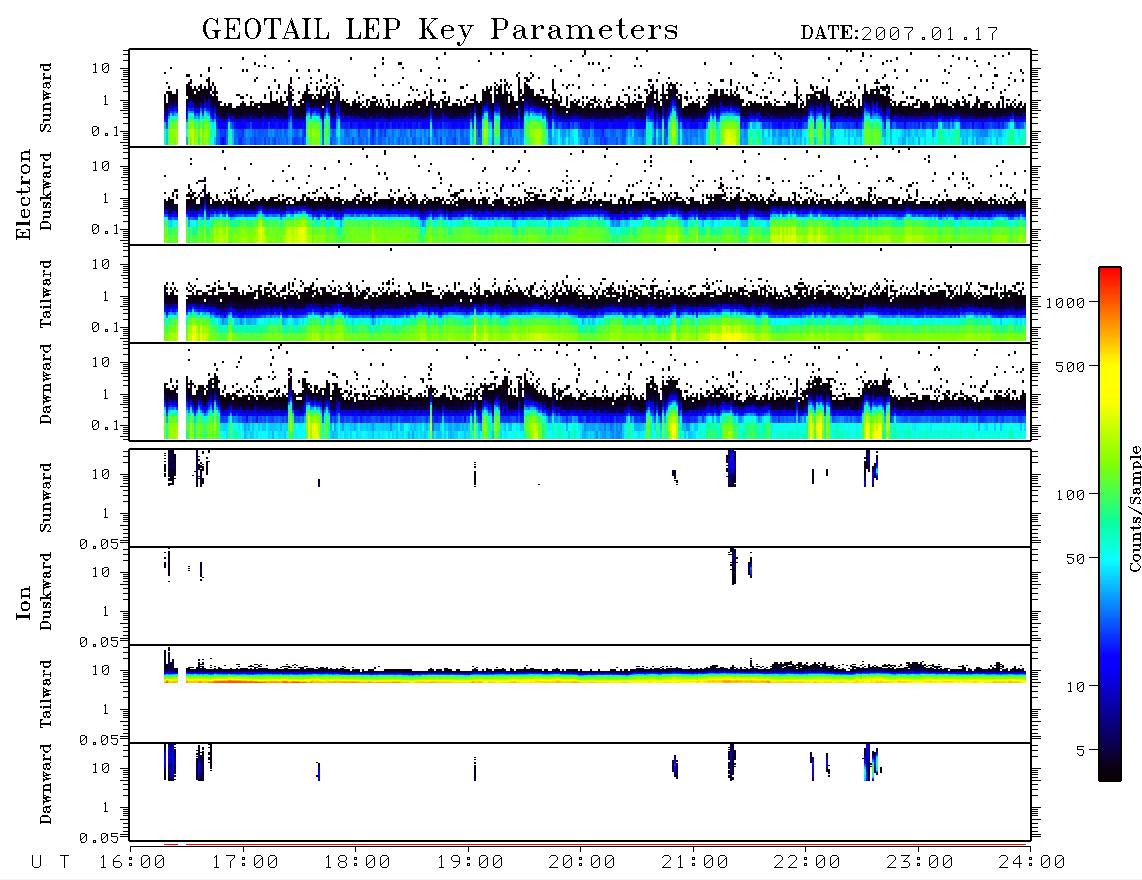The height and width of the screenshot is (880, 1142).
Task: Click the vertical Electron group label
Action: 23,194
